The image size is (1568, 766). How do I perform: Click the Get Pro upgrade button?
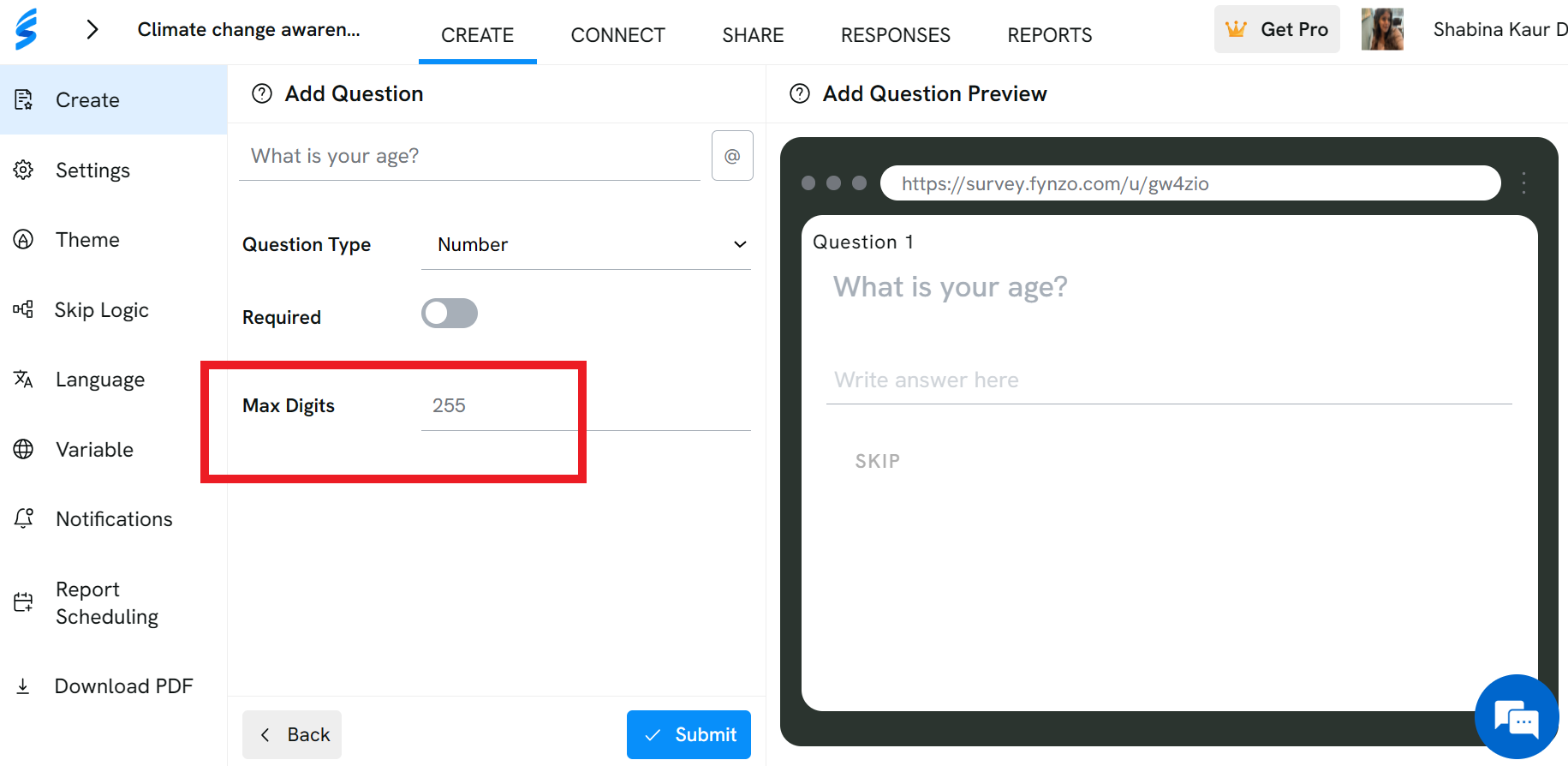coord(1277,29)
